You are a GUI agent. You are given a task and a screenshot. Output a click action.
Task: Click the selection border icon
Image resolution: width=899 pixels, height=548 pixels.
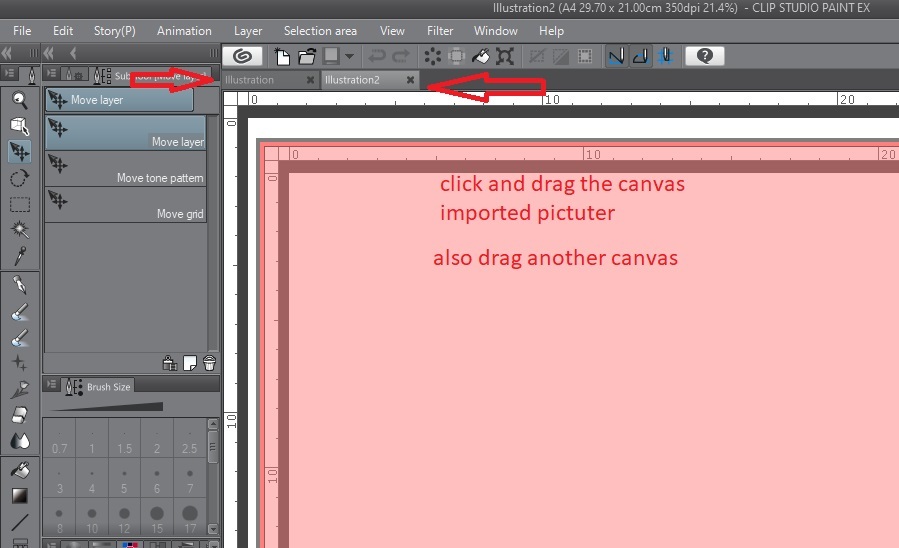point(585,56)
